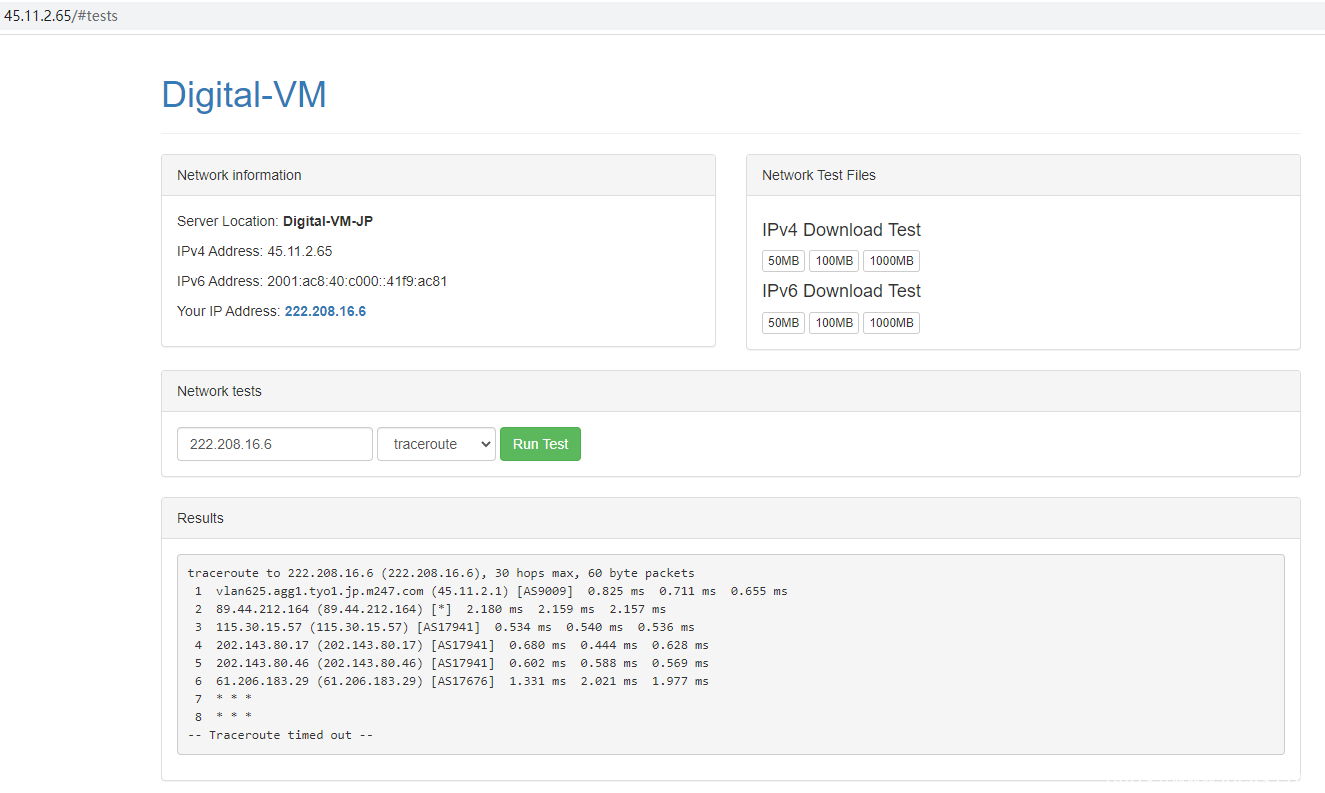Download the IPv4 100MB test file

pos(833,261)
